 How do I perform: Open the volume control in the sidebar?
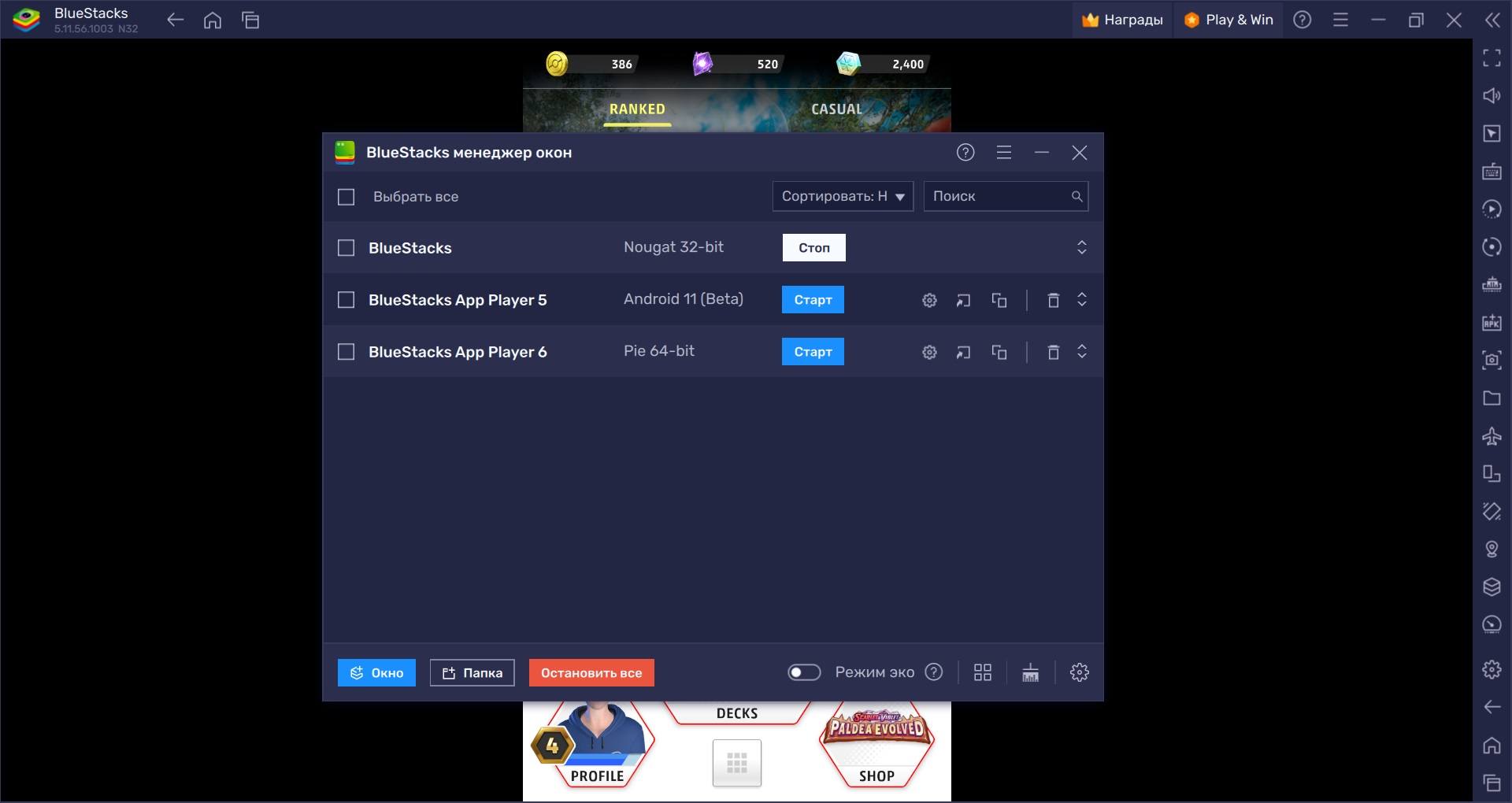point(1492,95)
